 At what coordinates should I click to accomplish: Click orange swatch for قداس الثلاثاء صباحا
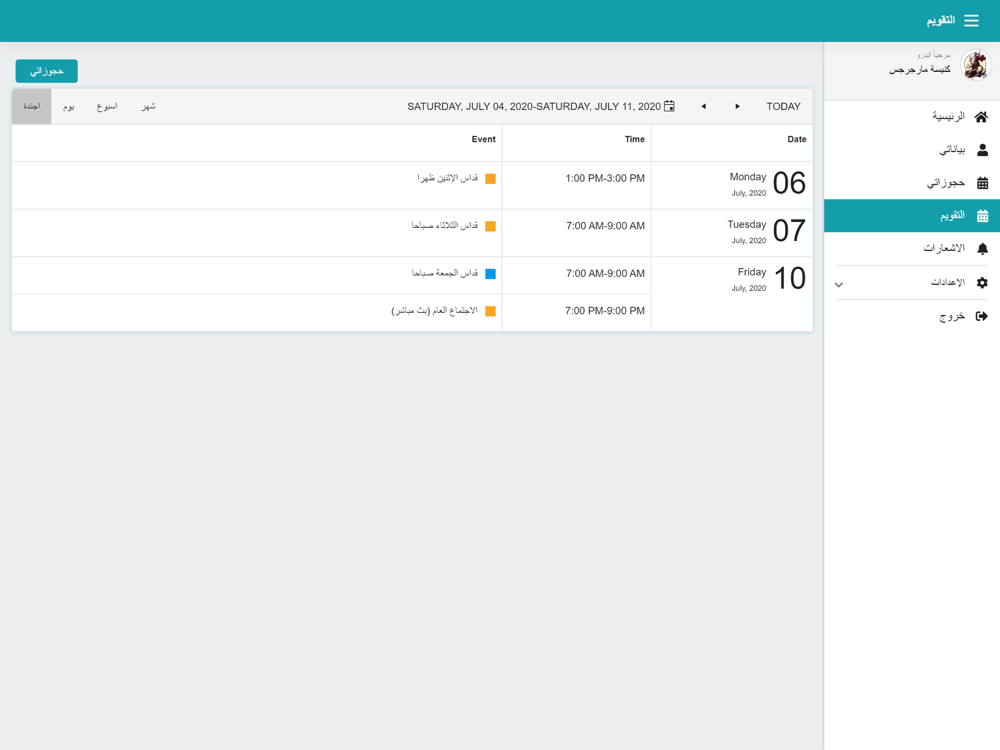[490, 226]
